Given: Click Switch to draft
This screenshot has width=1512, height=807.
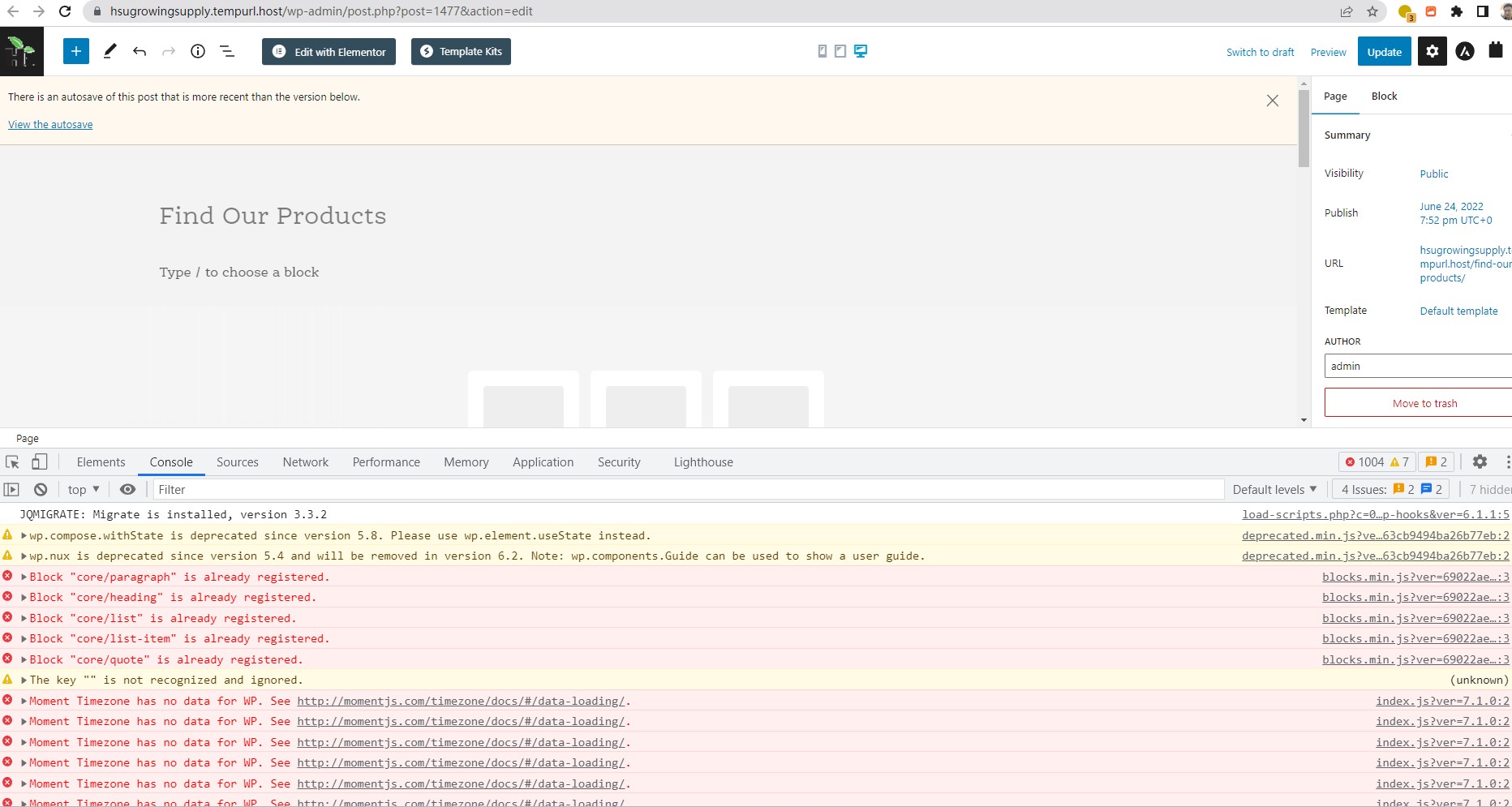Looking at the screenshot, I should coord(1260,52).
